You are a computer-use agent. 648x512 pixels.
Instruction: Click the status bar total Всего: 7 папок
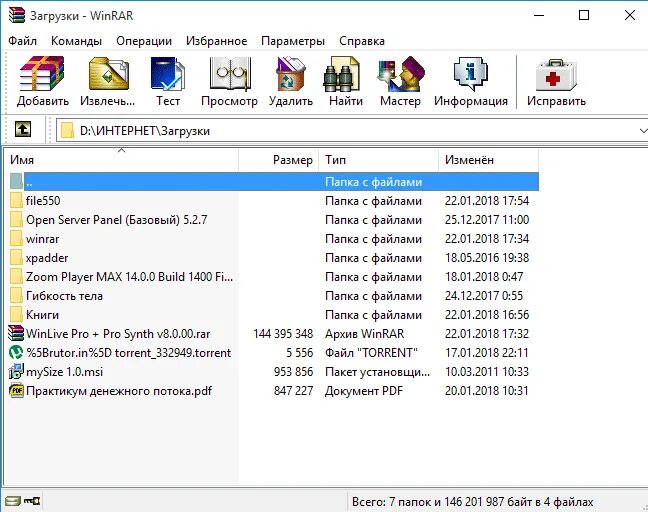(472, 502)
